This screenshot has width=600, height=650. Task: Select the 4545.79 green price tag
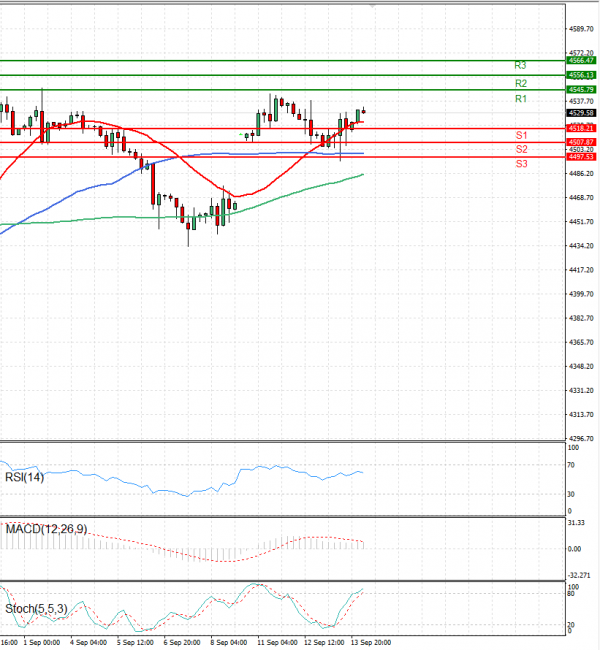click(581, 90)
